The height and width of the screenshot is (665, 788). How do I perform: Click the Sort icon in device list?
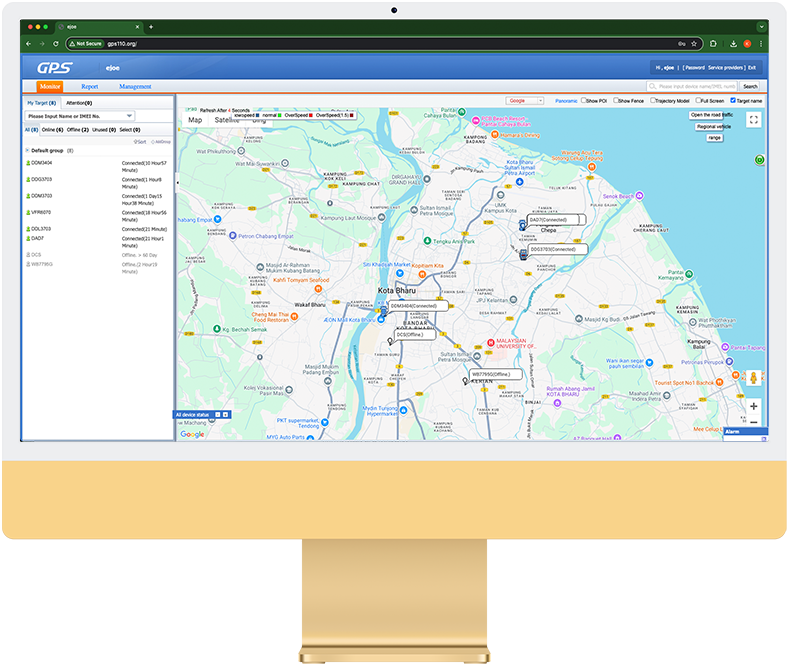tap(139, 142)
